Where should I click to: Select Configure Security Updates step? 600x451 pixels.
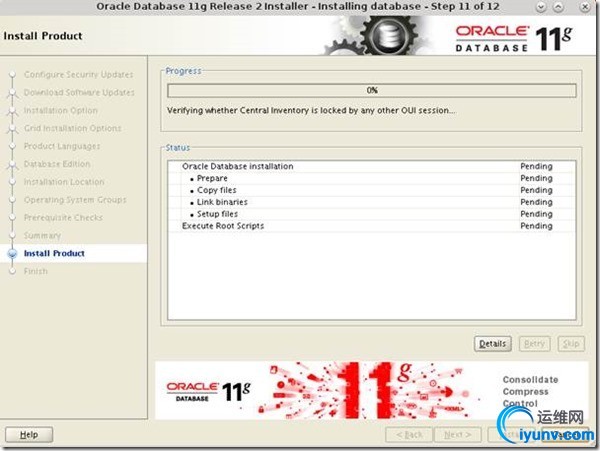78,74
